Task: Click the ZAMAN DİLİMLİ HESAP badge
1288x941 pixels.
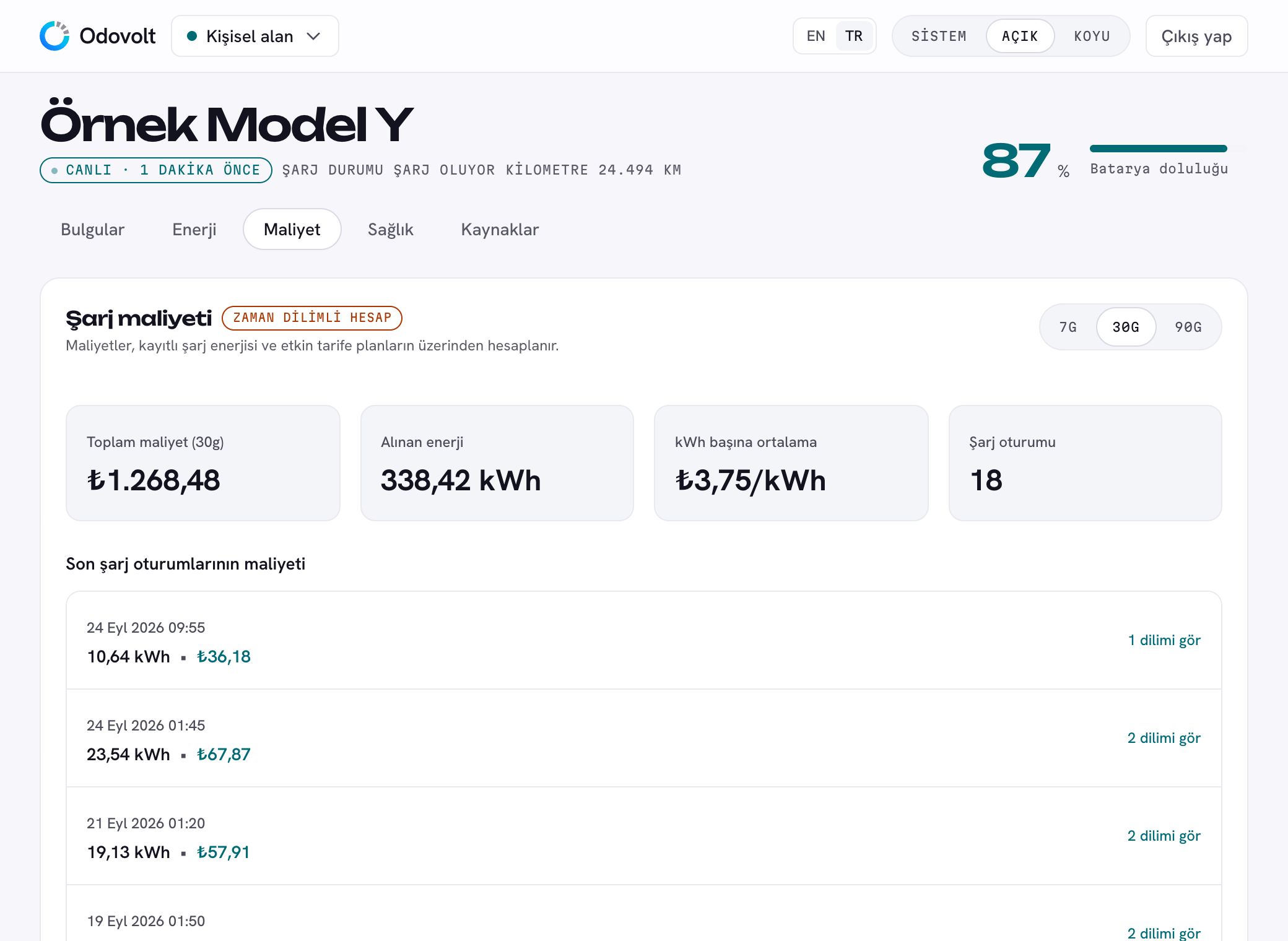Action: (x=312, y=318)
